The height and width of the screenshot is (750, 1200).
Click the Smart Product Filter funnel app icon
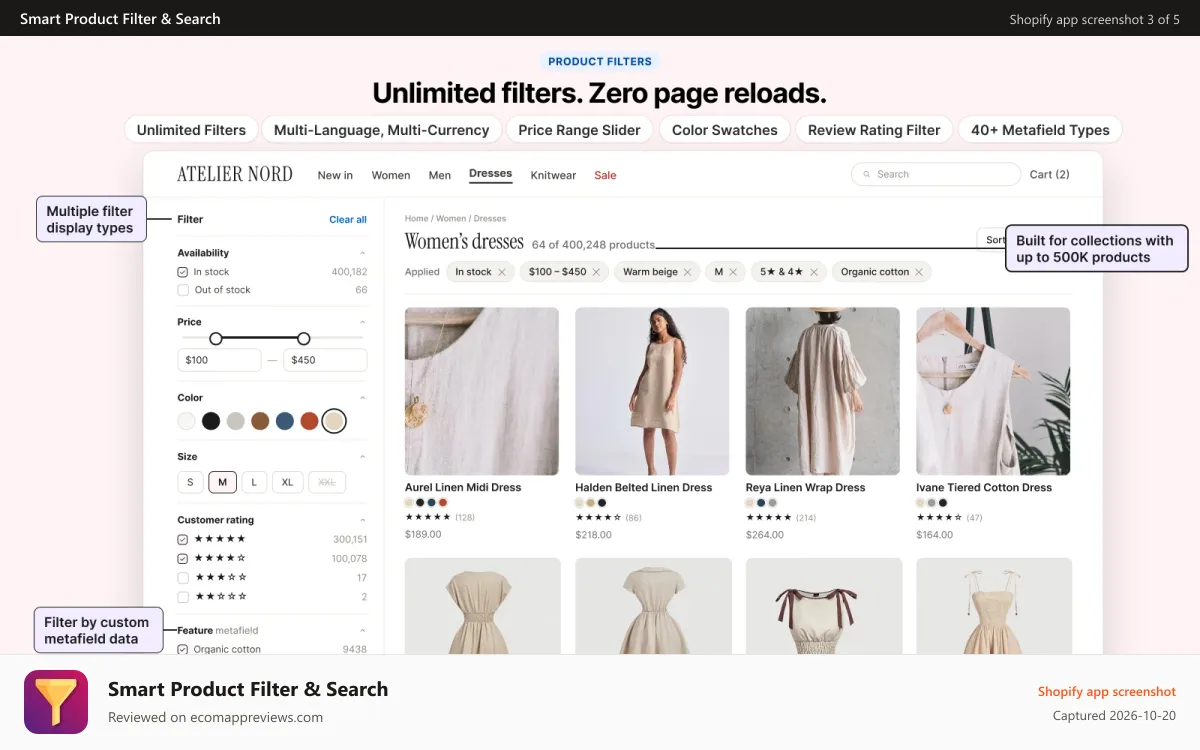[56, 702]
